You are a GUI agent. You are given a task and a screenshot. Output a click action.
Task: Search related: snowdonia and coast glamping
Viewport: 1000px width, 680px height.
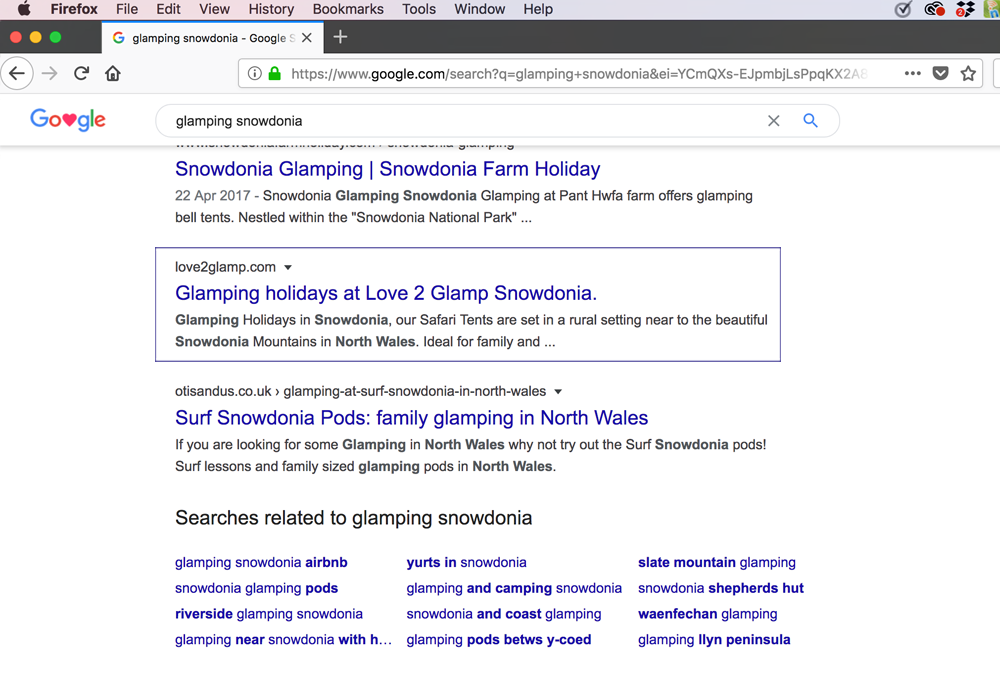tap(504, 614)
